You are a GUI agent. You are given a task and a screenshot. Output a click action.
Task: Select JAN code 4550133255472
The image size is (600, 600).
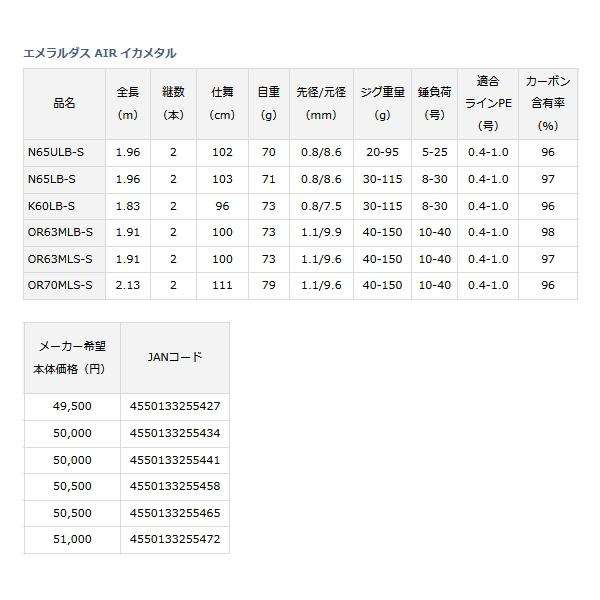pyautogui.click(x=175, y=539)
